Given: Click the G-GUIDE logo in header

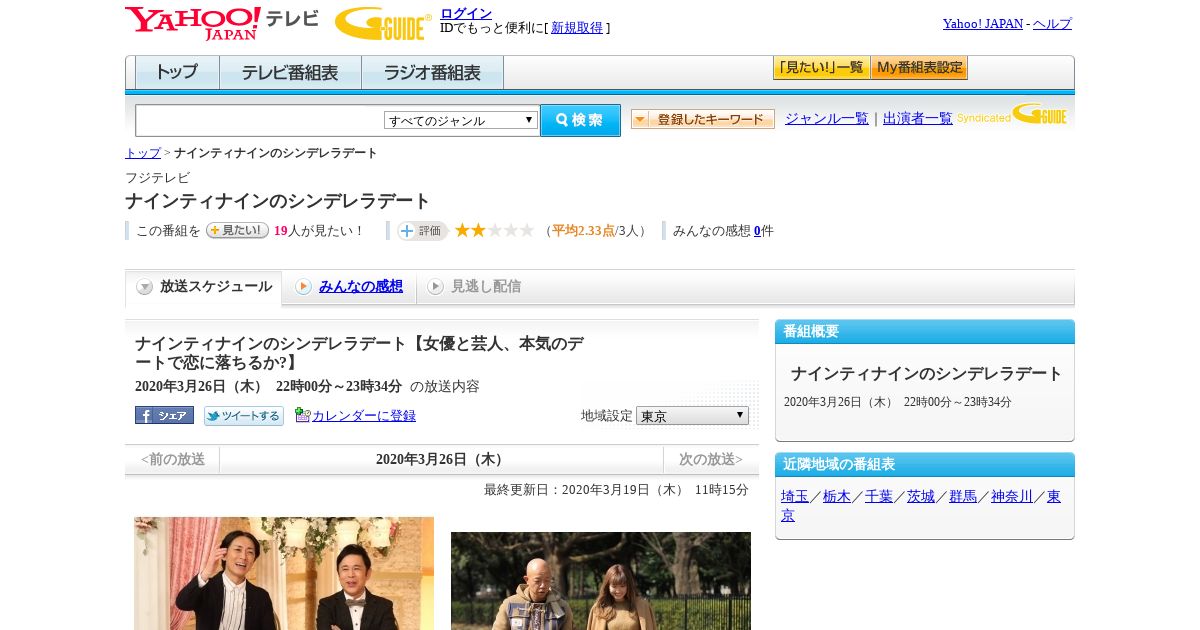Looking at the screenshot, I should coord(383,23).
